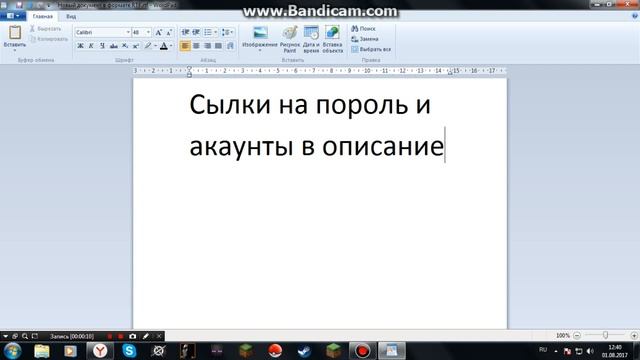Screen dimensions: 640x360
Task: Insert Рисунок Paint drawing
Action: pos(290,39)
